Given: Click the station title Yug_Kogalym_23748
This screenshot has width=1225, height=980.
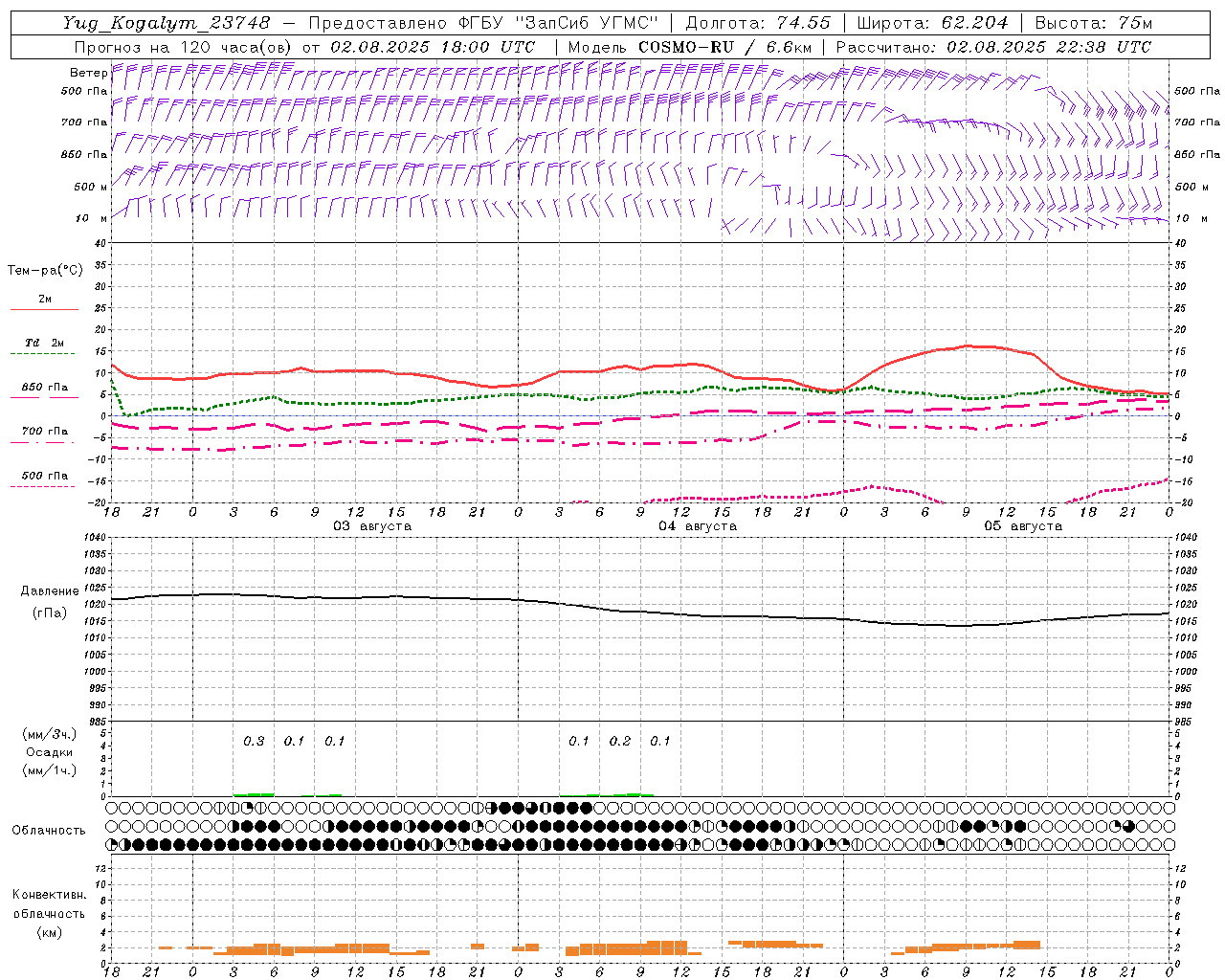Looking at the screenshot, I should tap(167, 23).
